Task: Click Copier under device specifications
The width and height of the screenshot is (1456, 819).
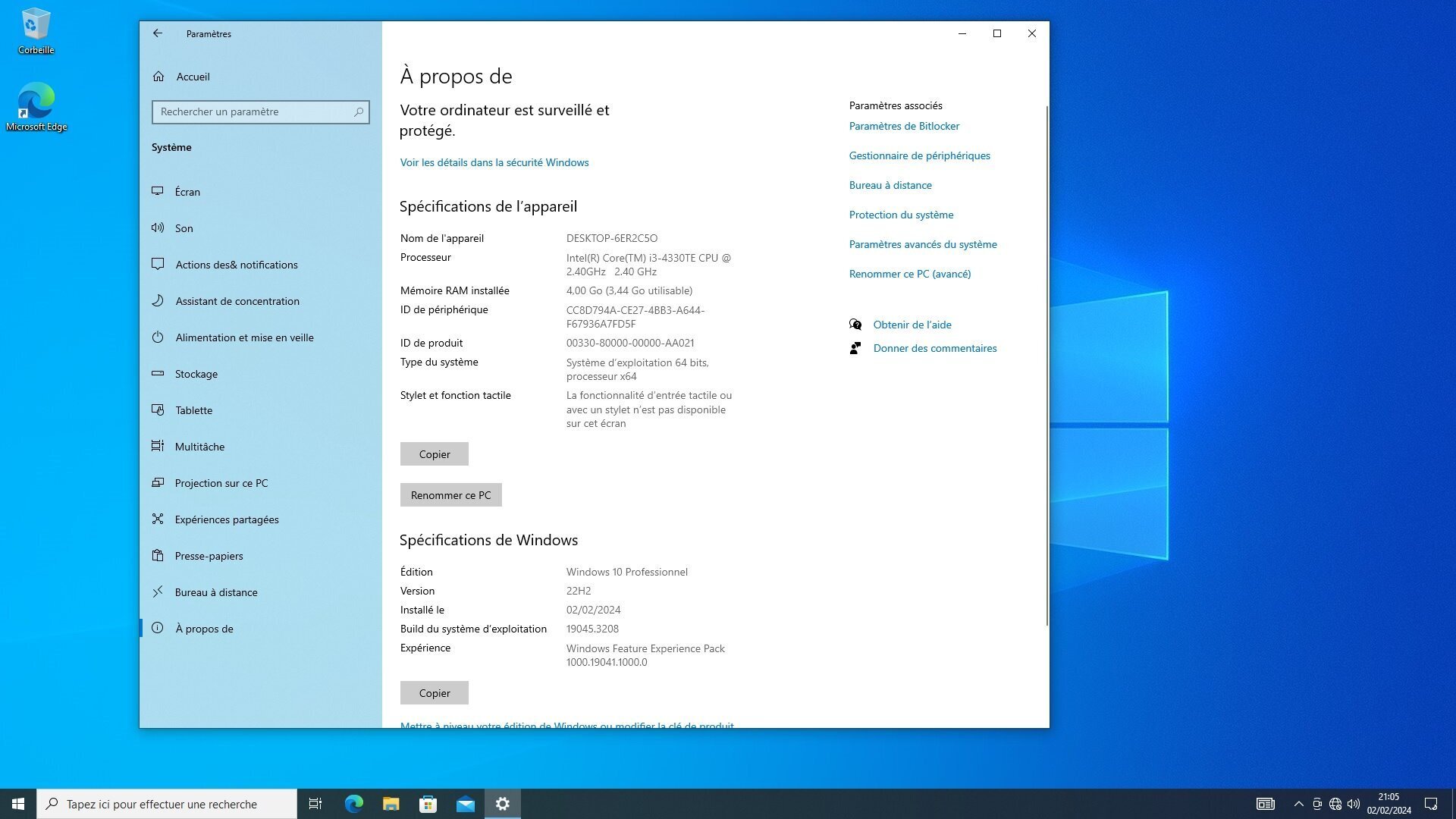Action: coord(435,454)
